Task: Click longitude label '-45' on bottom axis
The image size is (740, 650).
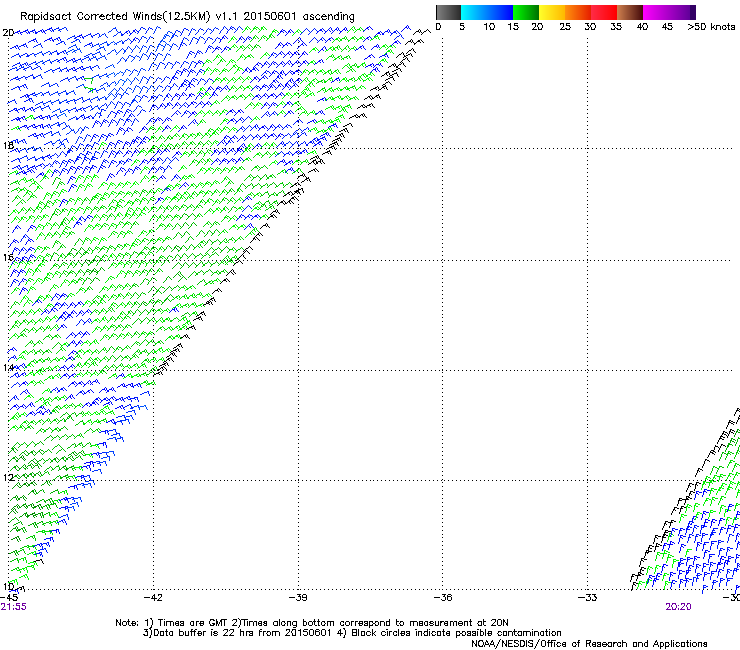Action: [9, 598]
